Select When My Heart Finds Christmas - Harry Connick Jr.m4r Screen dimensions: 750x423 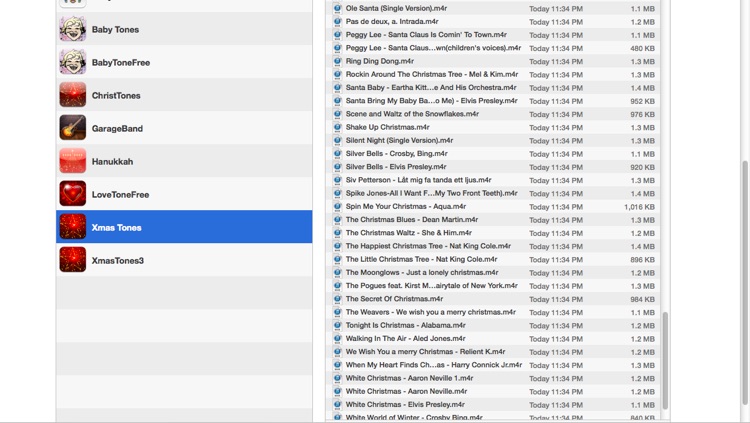click(434, 365)
